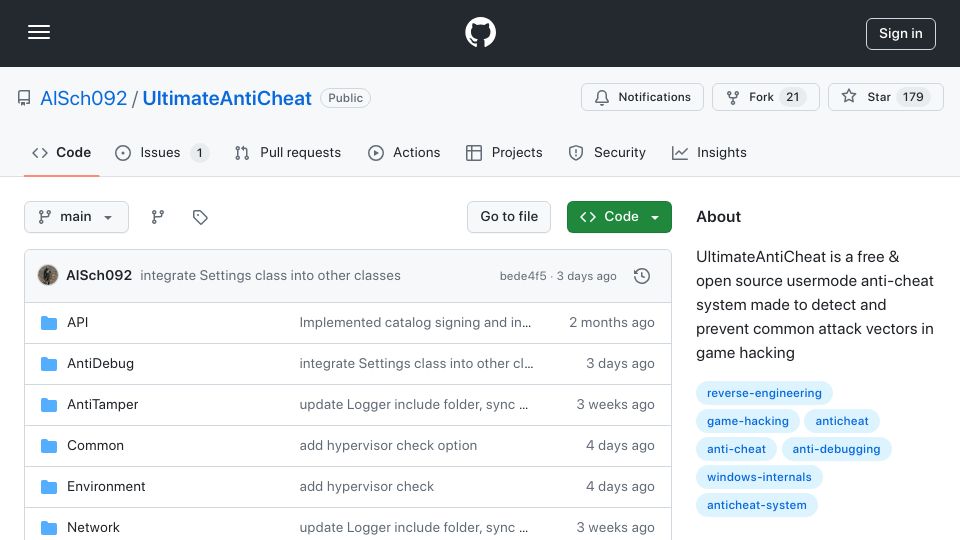Open the API folder
This screenshot has height=540, width=960.
tap(78, 323)
